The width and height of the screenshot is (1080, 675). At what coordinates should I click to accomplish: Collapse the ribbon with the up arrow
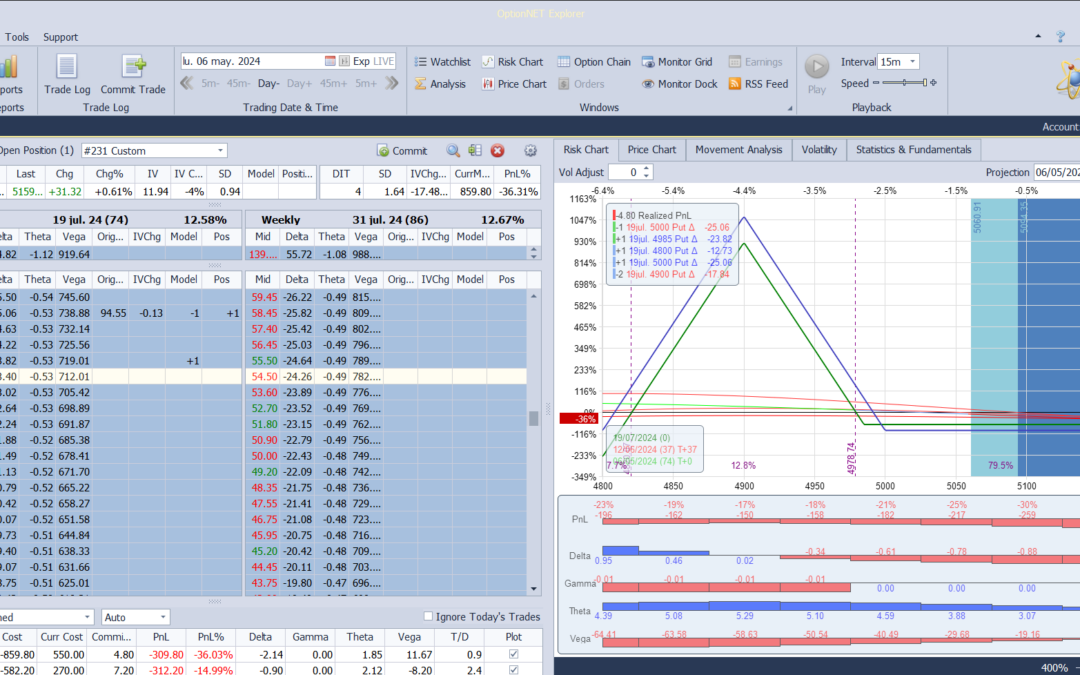pos(1038,37)
